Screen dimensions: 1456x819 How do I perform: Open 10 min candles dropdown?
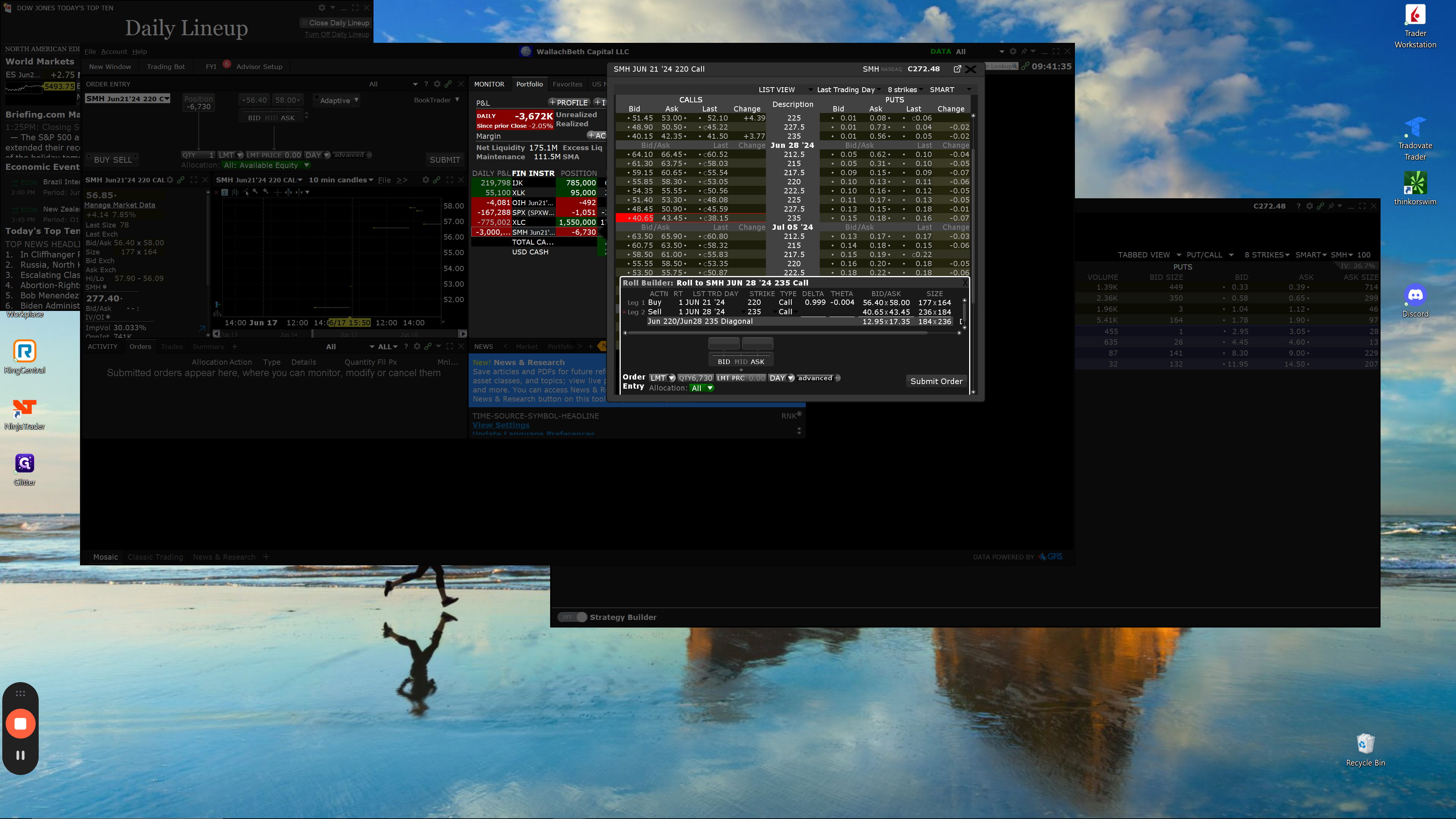[x=341, y=180]
